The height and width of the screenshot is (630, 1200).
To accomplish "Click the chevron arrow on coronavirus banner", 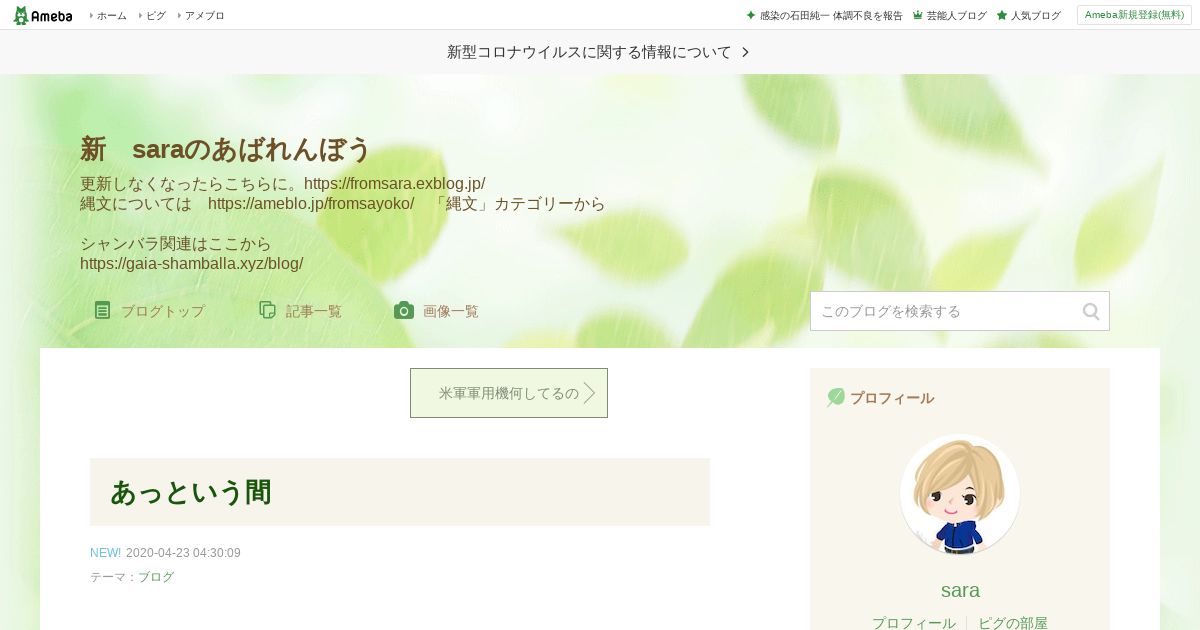I will (x=745, y=52).
